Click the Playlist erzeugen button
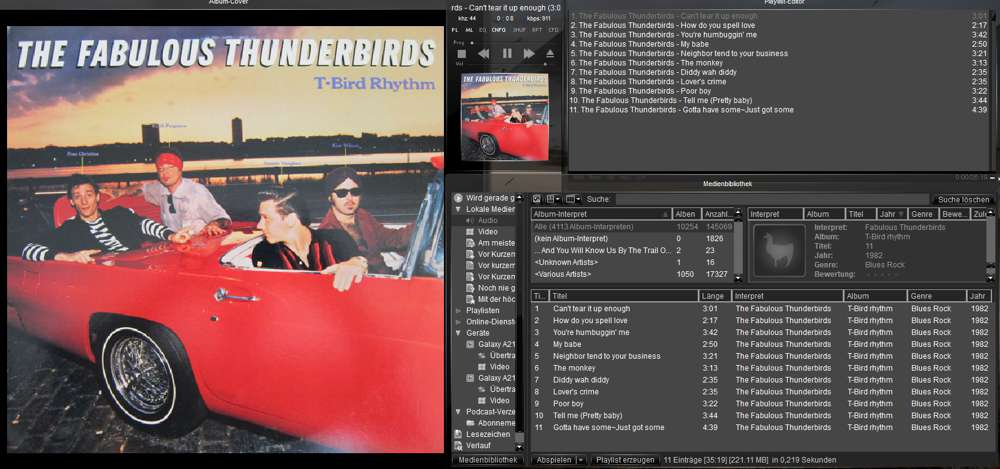The height and width of the screenshot is (469, 1000). 624,460
